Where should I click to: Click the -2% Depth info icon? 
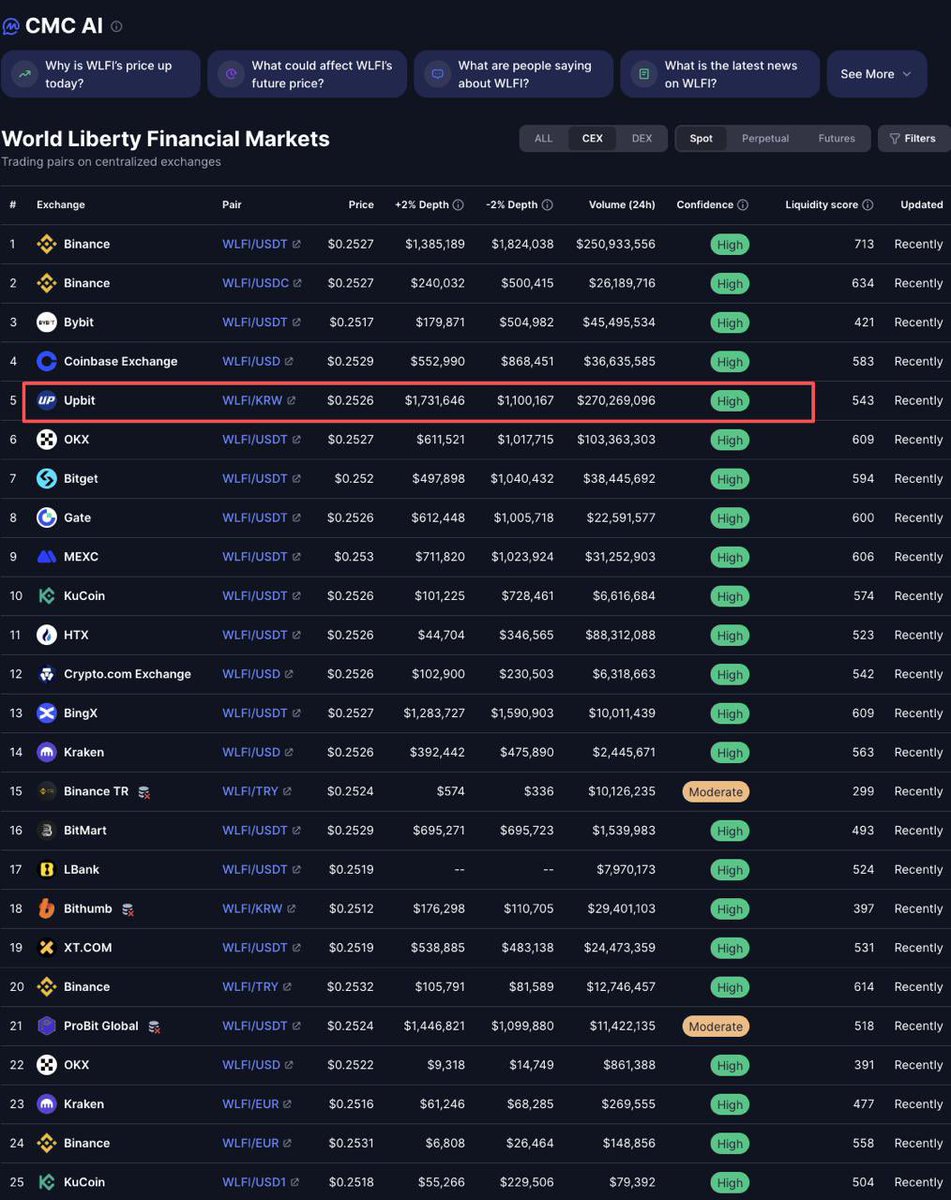click(547, 205)
